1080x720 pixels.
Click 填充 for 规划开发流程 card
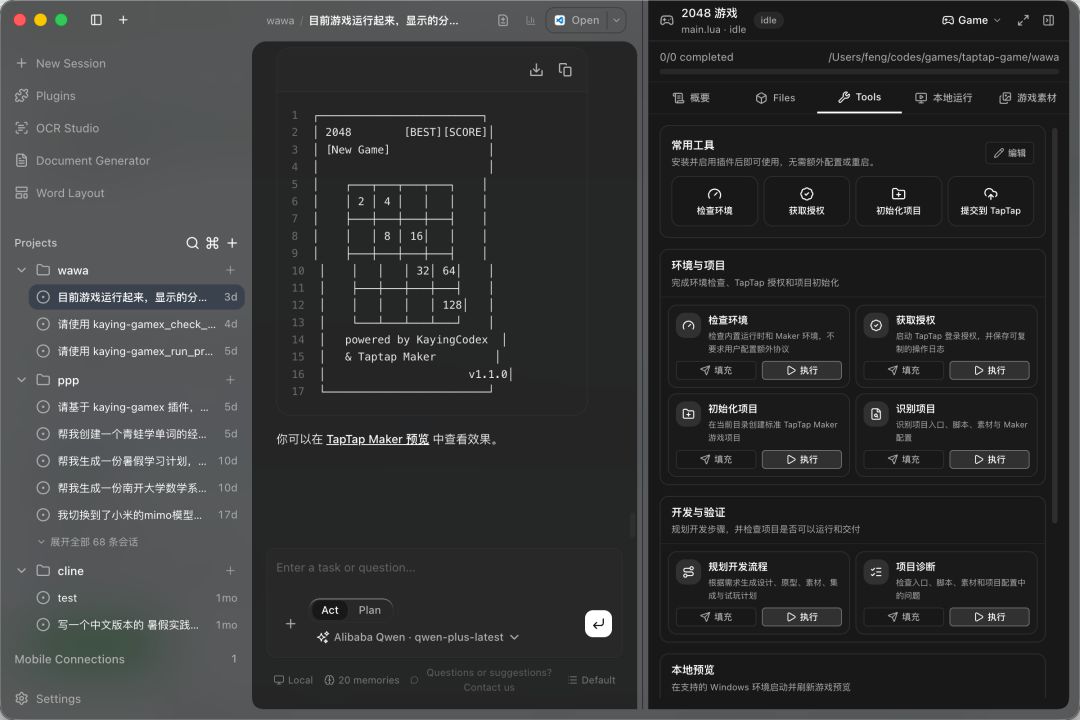[x=716, y=617]
